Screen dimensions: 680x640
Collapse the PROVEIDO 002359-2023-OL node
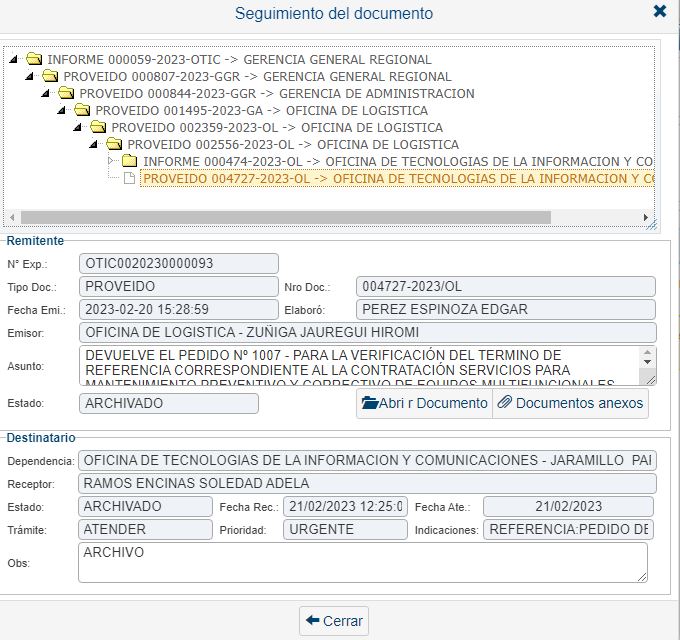click(x=78, y=127)
